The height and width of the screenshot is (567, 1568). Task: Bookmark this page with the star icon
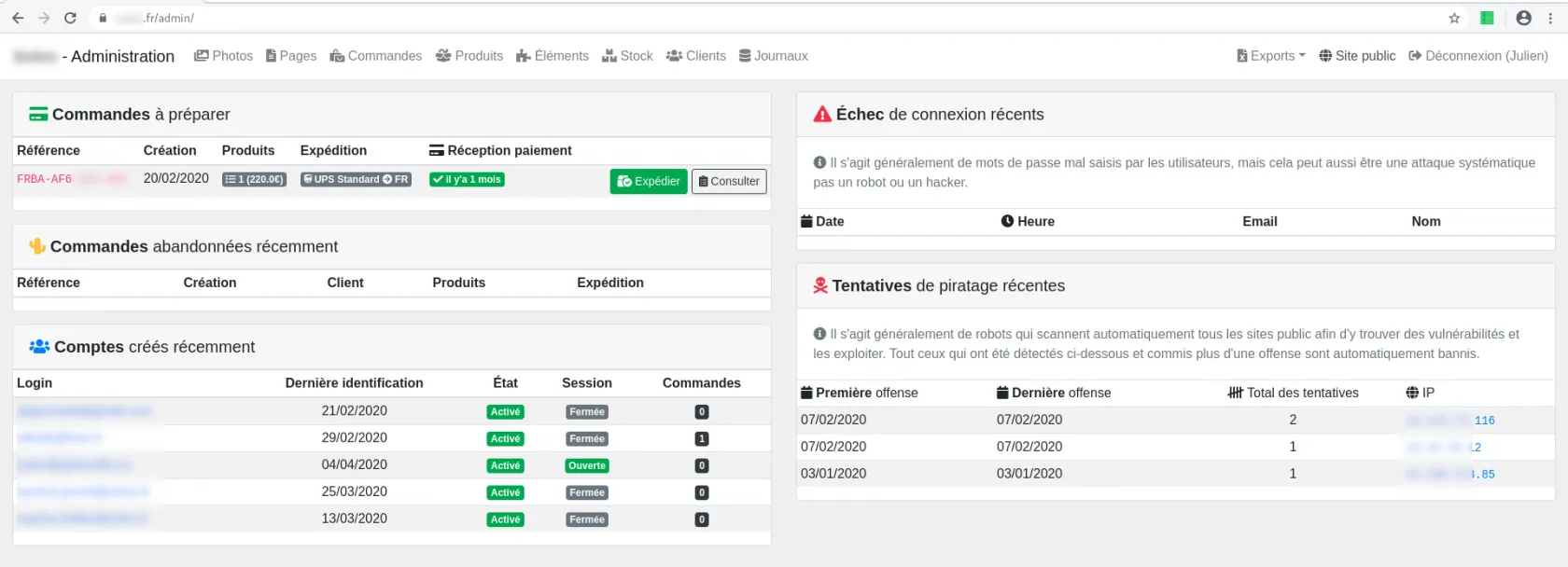[1454, 18]
